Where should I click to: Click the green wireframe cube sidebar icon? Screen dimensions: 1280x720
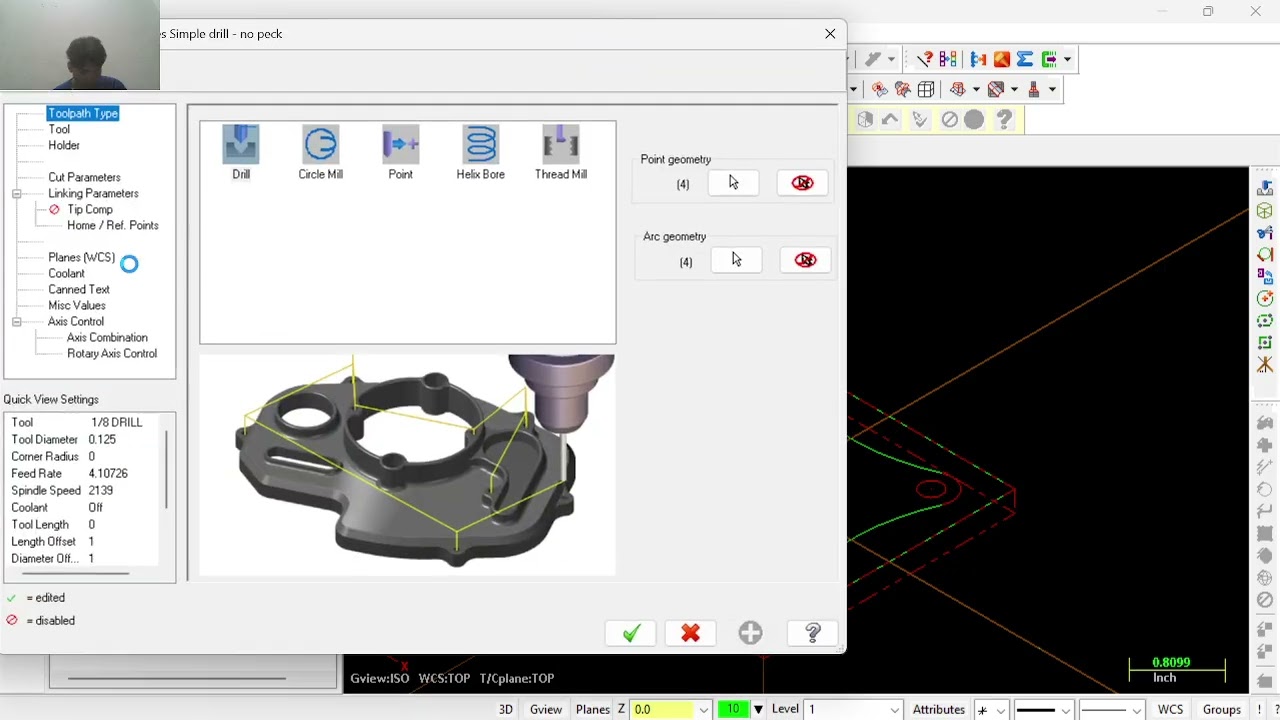[1265, 211]
